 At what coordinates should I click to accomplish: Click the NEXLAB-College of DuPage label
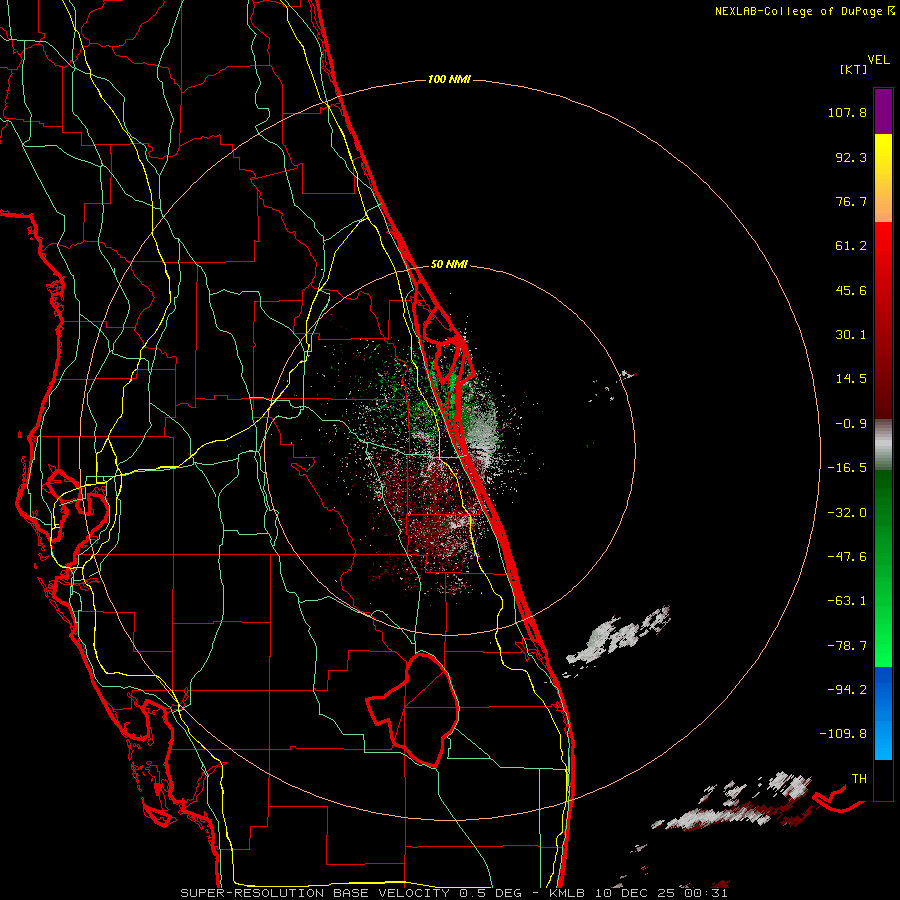point(805,11)
